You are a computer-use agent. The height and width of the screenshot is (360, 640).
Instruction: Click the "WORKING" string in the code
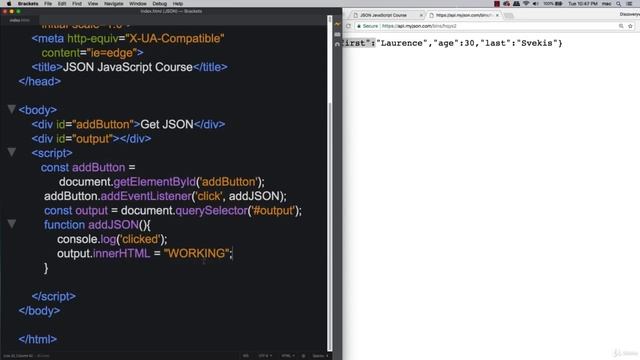coord(197,253)
